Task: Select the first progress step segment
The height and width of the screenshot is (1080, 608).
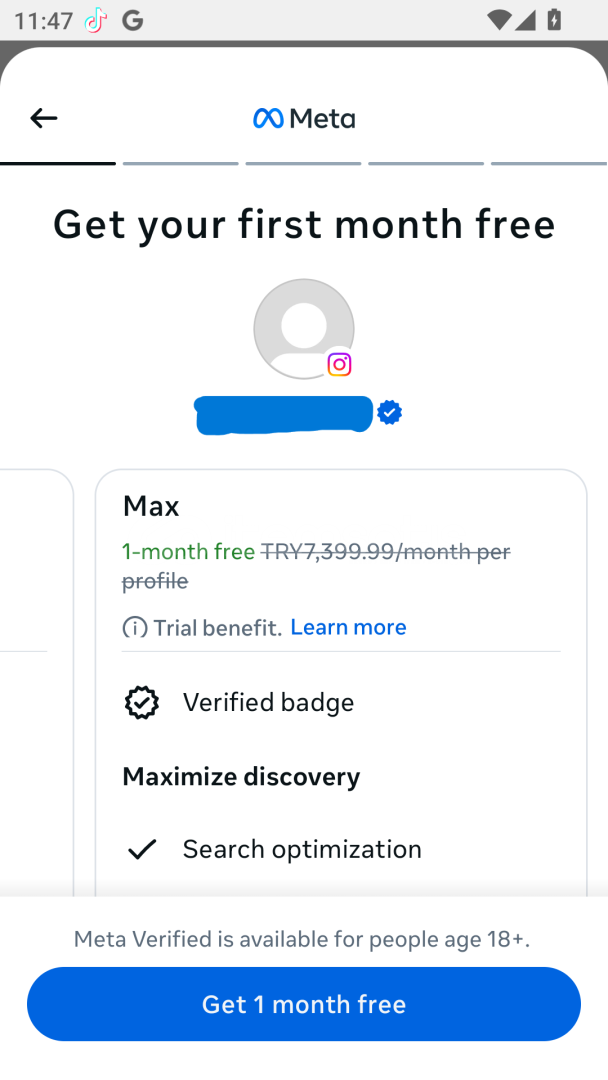Action: click(58, 163)
